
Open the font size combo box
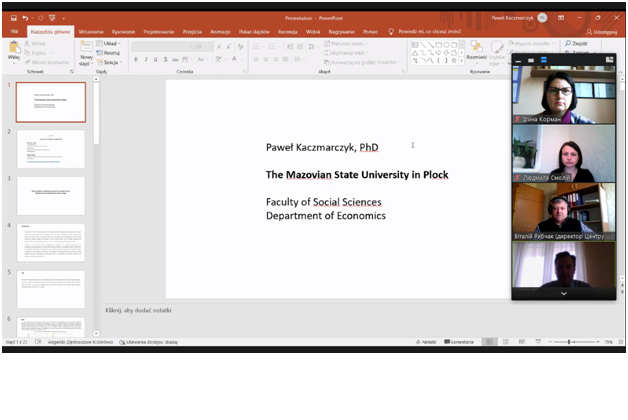tap(203, 47)
